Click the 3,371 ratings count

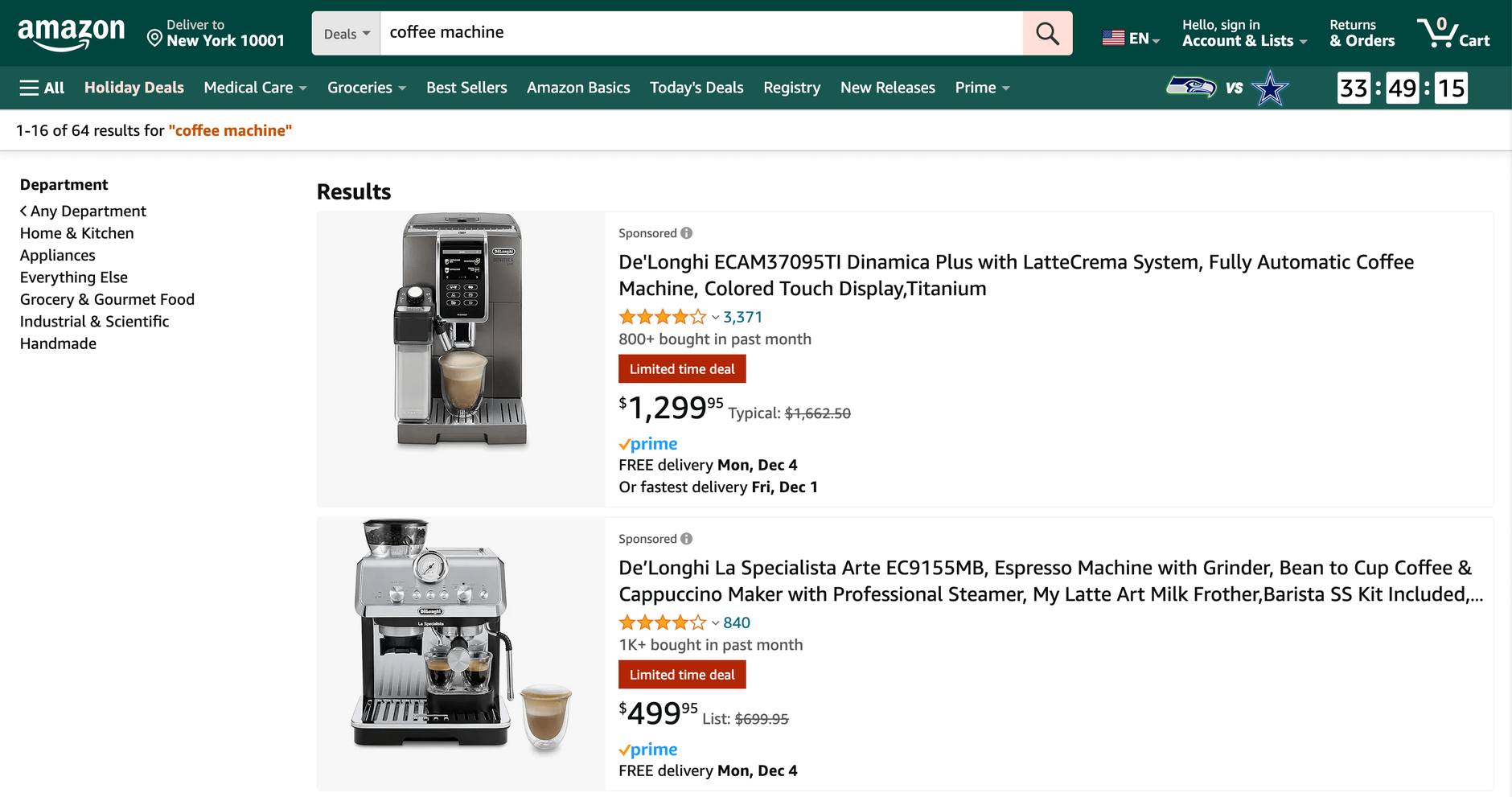pyautogui.click(x=742, y=317)
